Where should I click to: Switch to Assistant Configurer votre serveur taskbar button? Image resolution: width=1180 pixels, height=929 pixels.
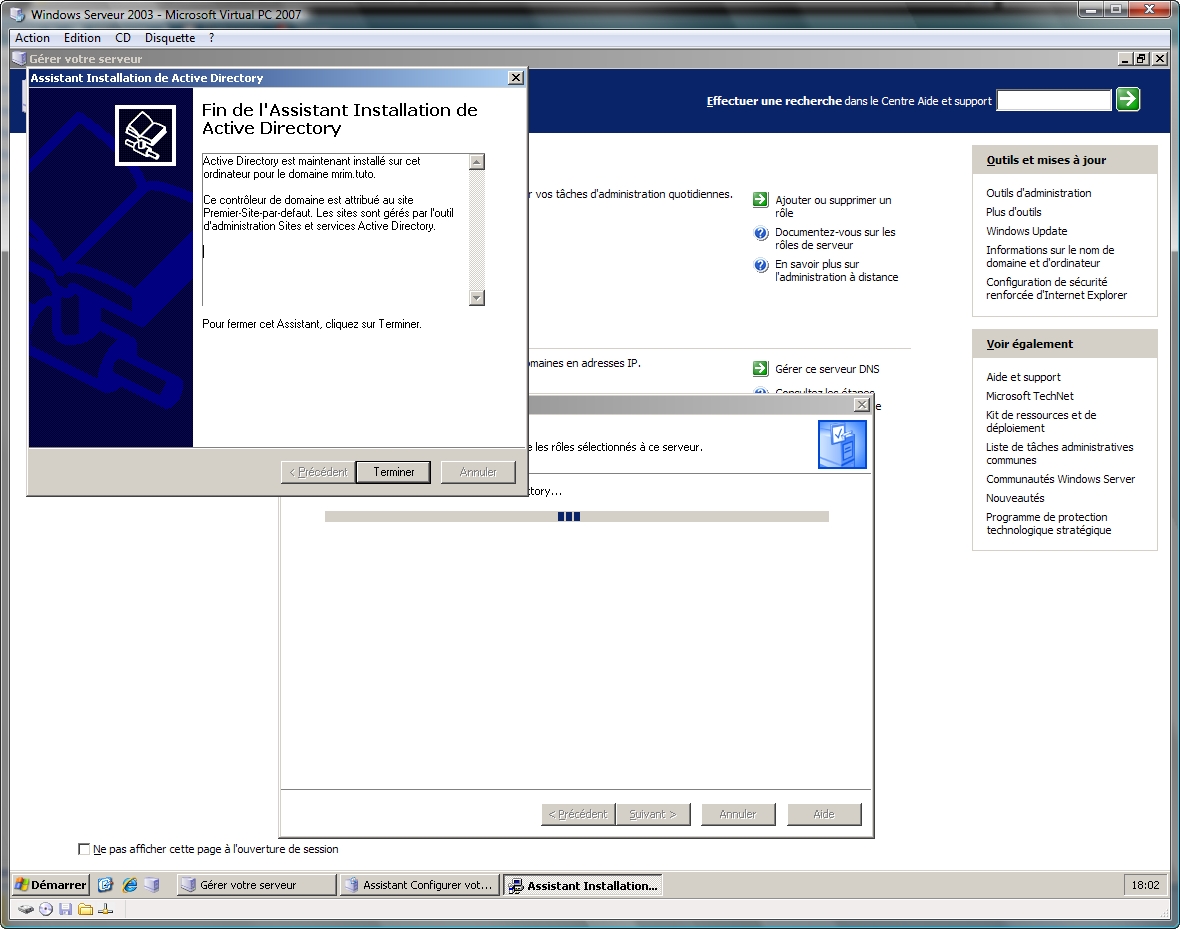coord(419,885)
